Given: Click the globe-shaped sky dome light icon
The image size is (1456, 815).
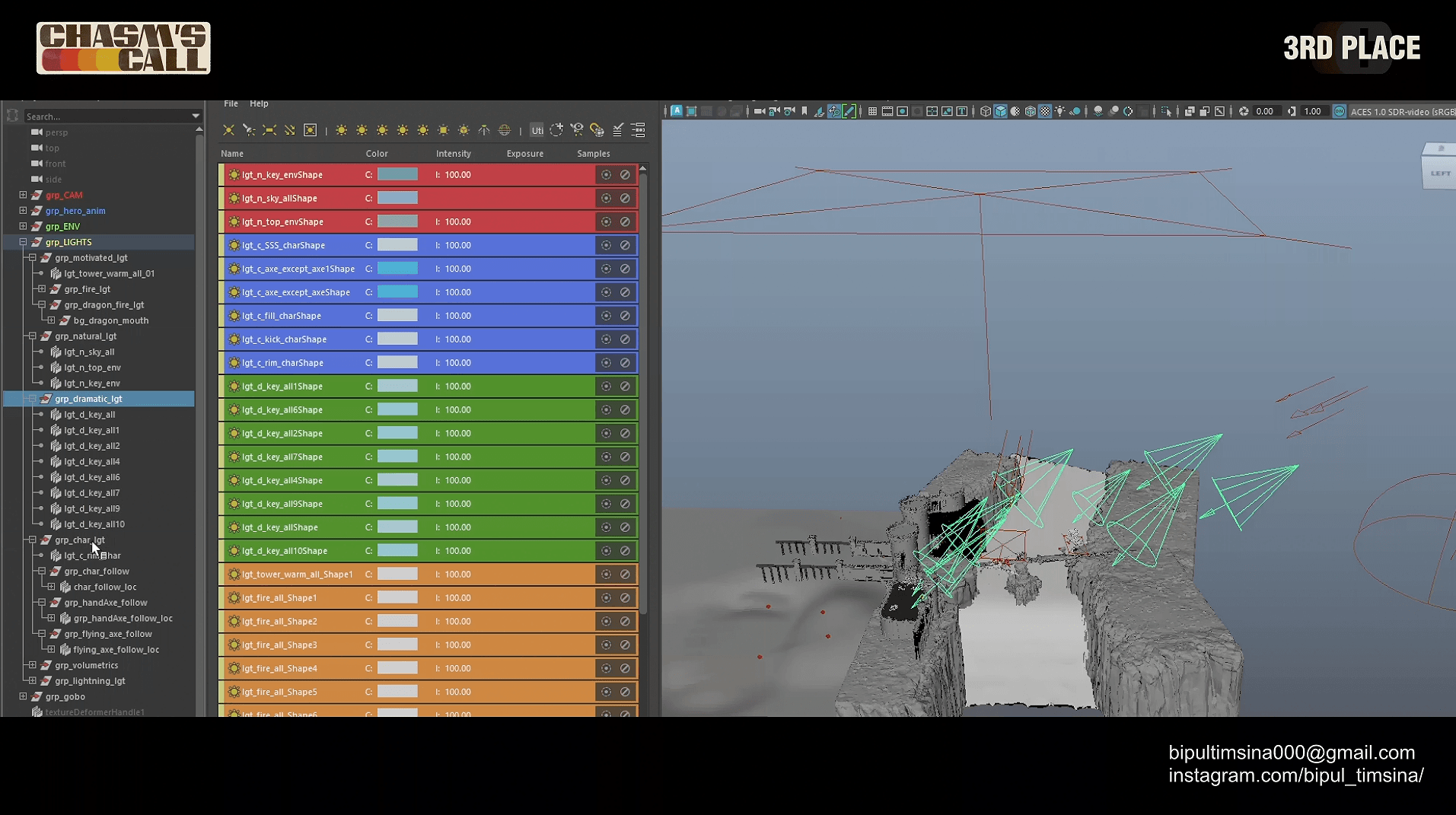Looking at the screenshot, I should point(504,130).
